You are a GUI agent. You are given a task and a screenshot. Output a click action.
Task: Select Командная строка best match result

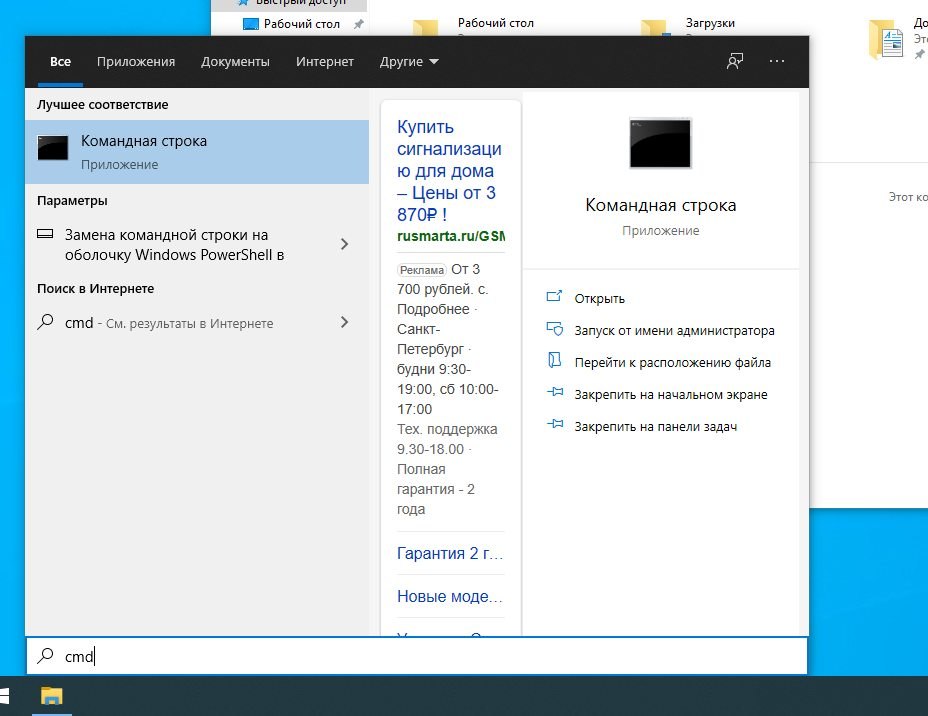197,152
